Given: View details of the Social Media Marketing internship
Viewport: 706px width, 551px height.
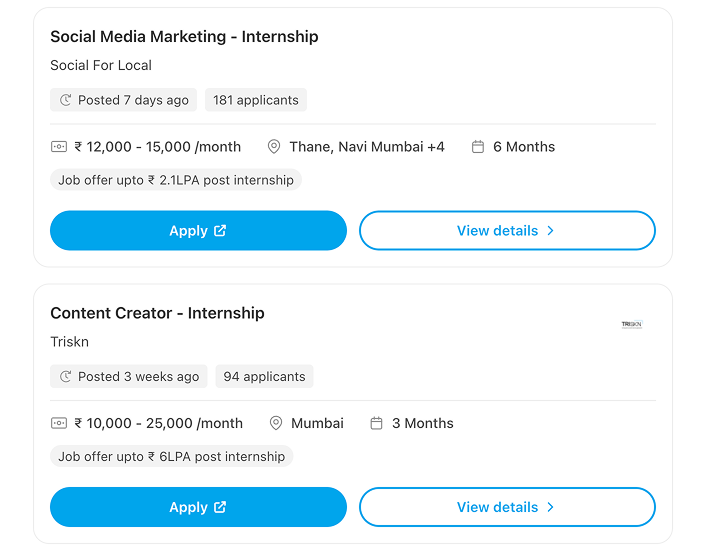Looking at the screenshot, I should (x=507, y=231).
